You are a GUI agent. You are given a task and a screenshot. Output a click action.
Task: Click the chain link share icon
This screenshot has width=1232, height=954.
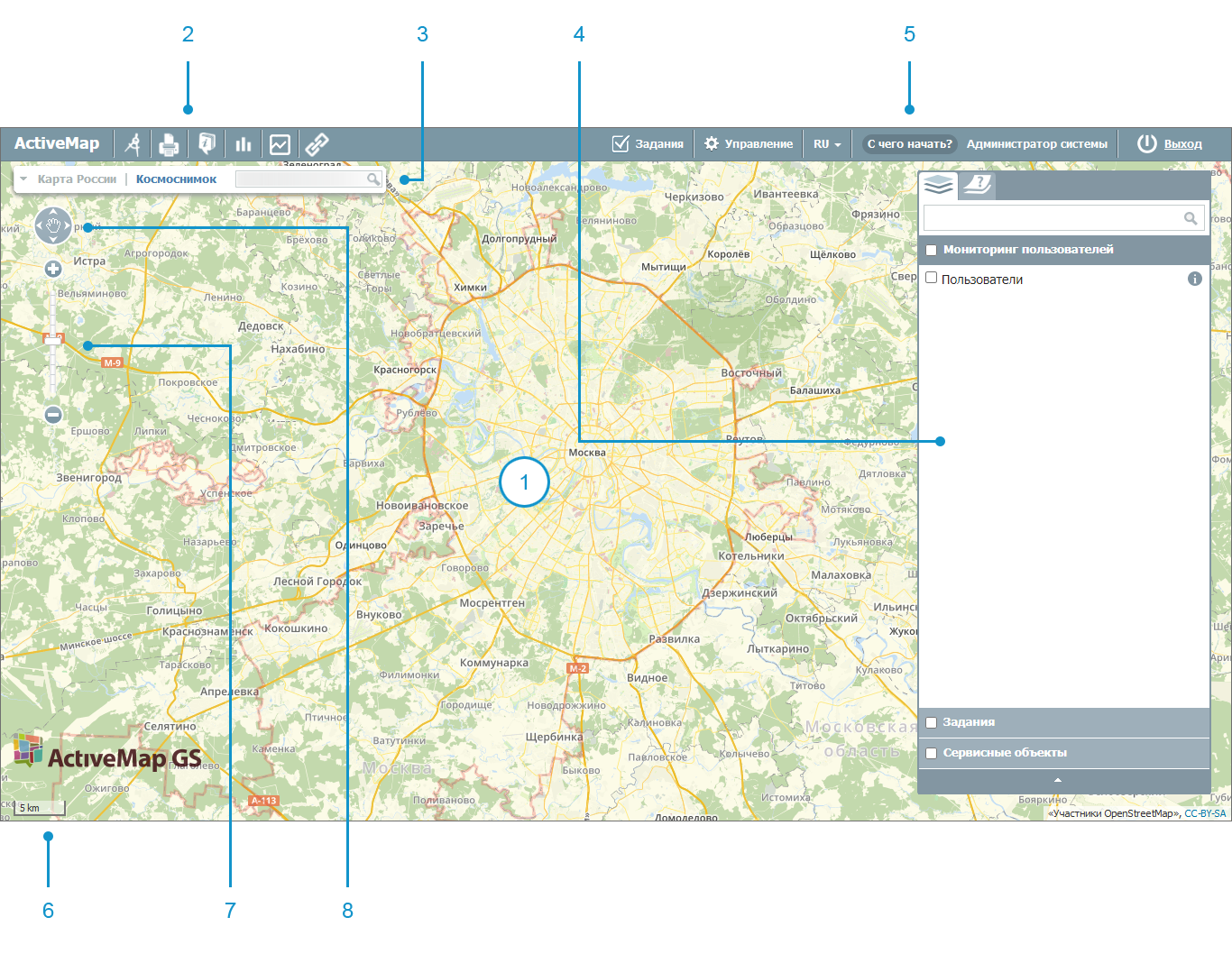(317, 143)
